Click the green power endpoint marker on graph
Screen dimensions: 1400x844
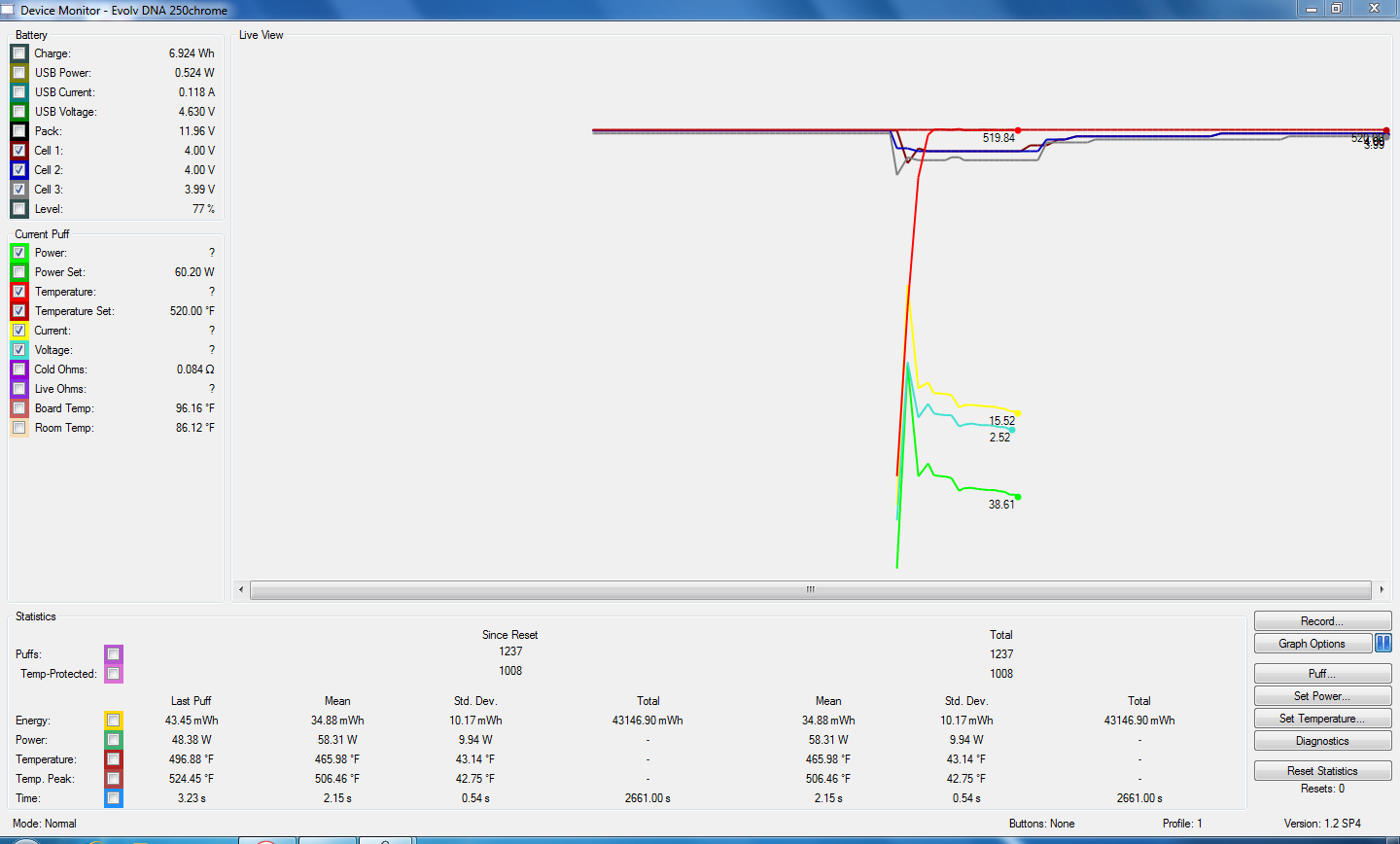(x=1017, y=497)
